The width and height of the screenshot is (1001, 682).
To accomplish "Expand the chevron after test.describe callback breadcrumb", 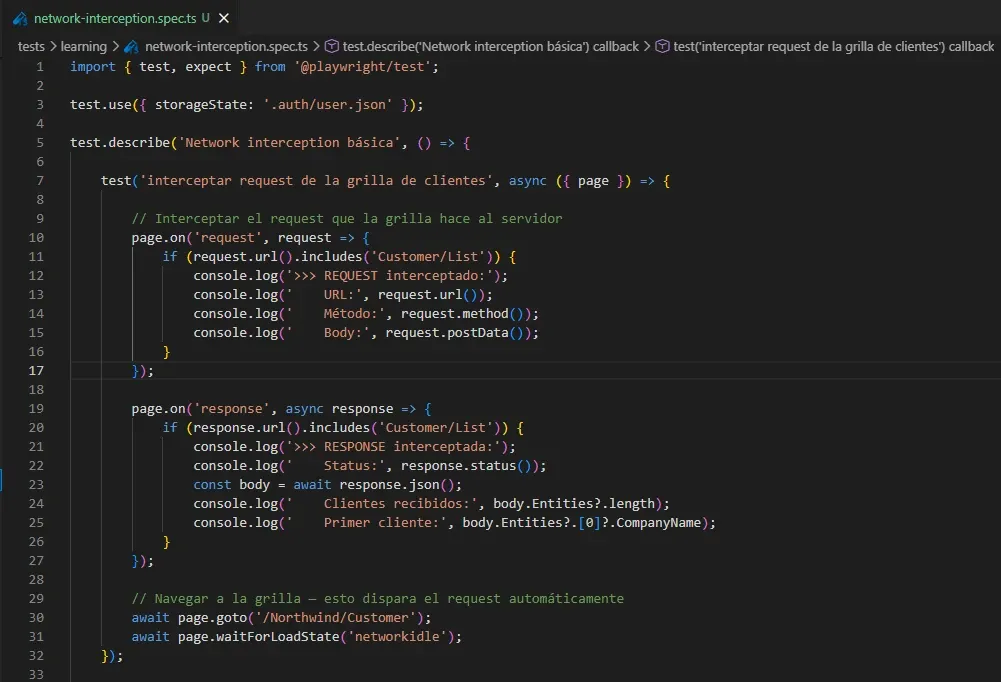I will pyautogui.click(x=647, y=47).
